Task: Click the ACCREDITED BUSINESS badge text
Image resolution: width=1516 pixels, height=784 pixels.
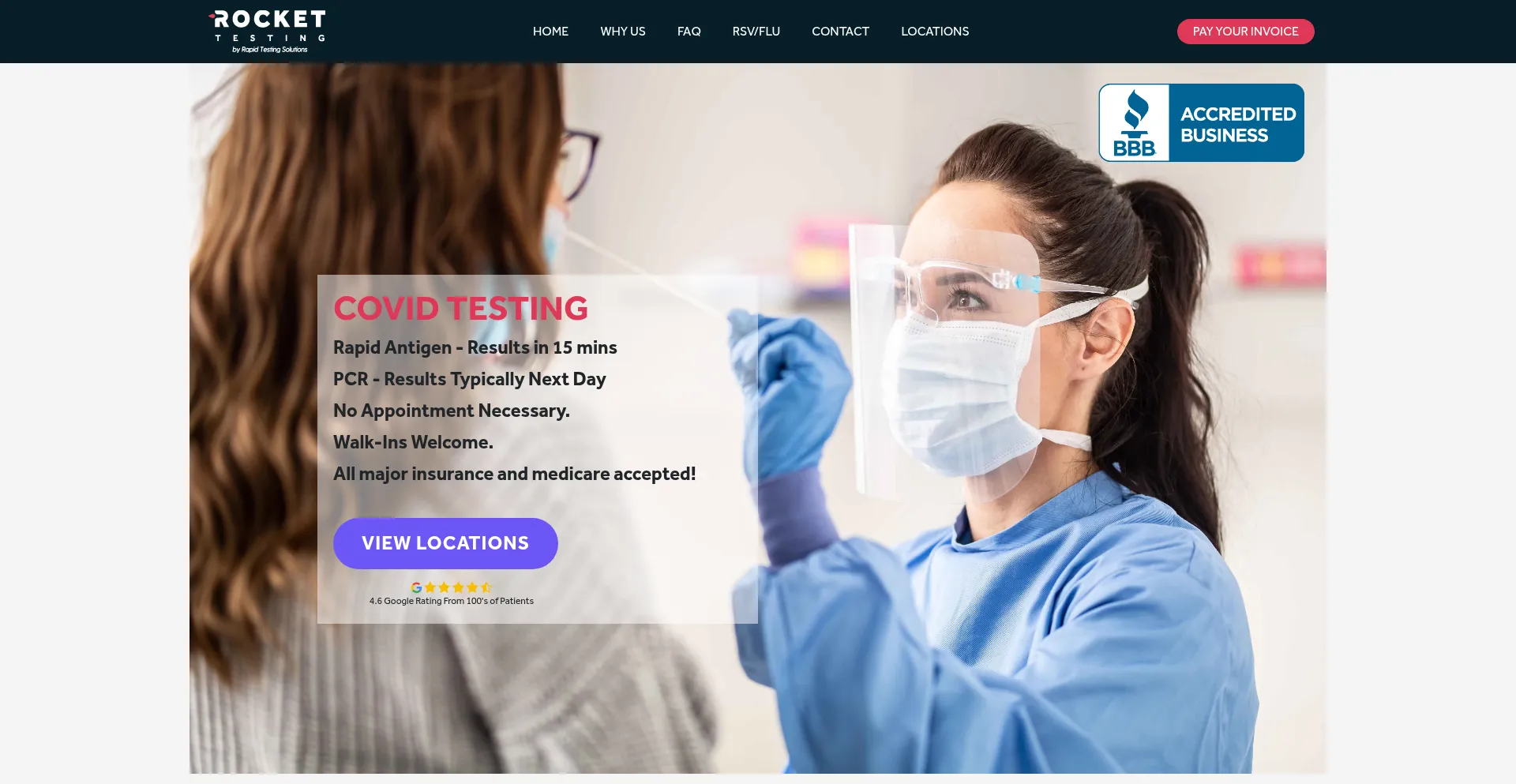Action: coord(1237,125)
